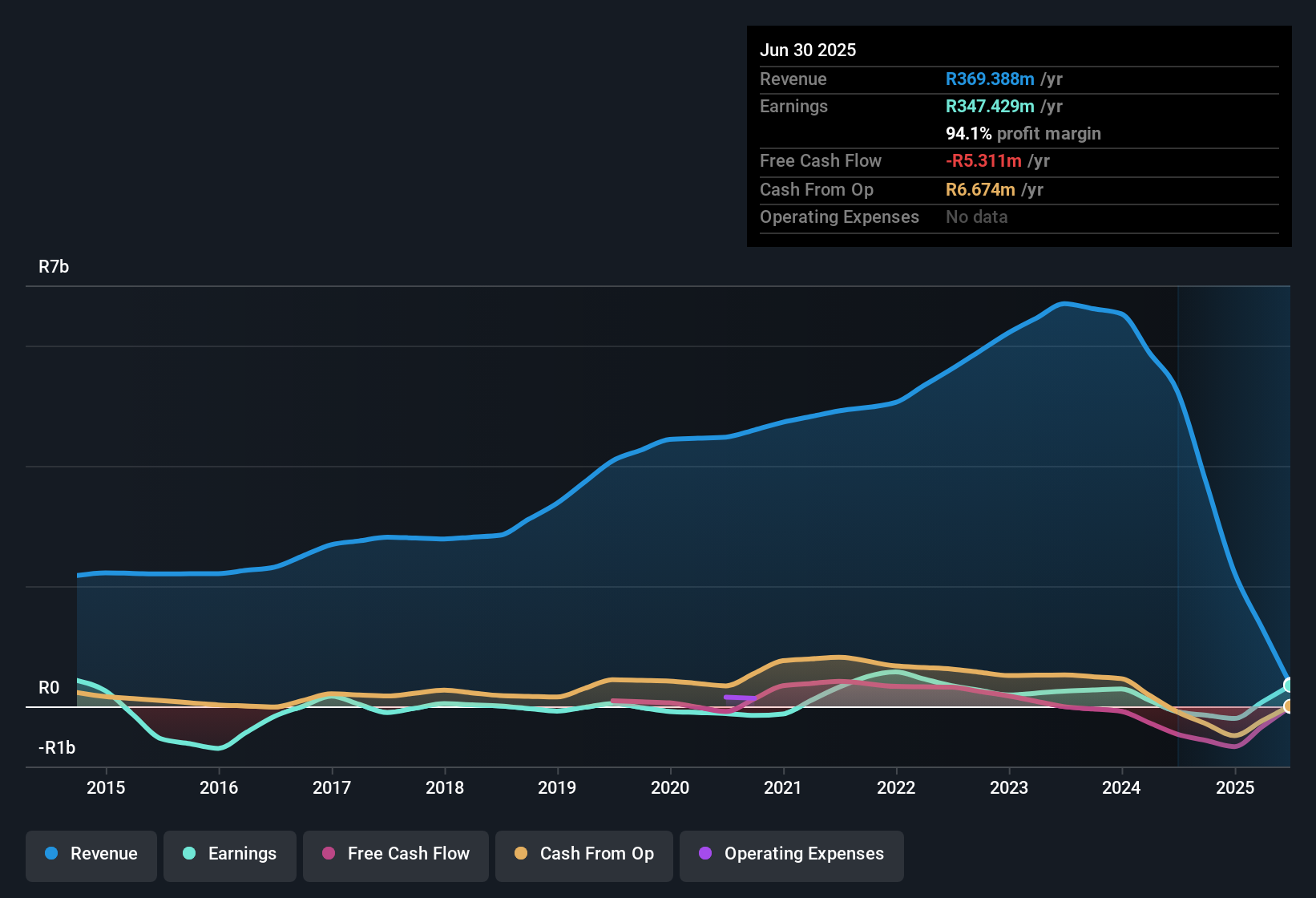Click the 2020 label on the time axis

pos(670,787)
